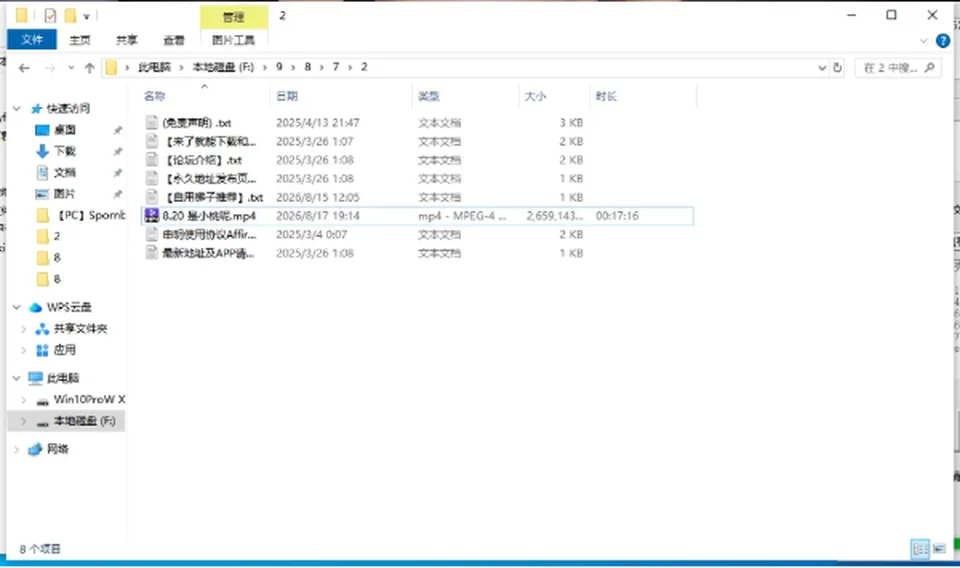Click the 快速访问 star icon

point(36,109)
